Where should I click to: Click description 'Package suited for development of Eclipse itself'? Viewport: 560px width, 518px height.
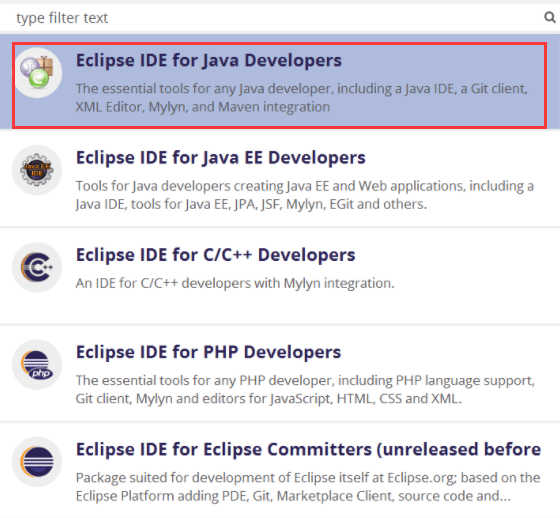pyautogui.click(x=308, y=487)
